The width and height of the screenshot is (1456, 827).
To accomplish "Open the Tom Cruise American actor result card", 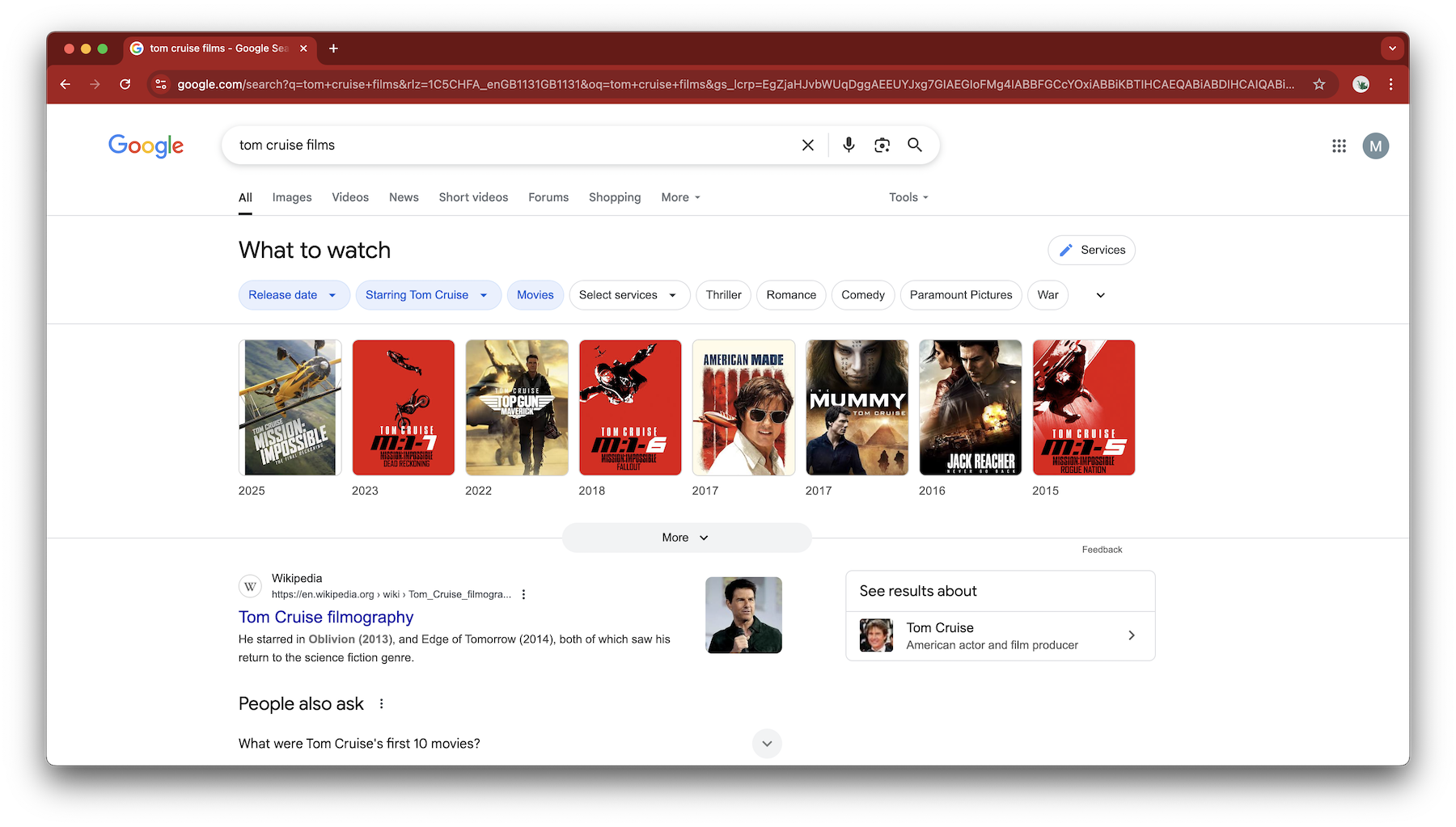I will [x=1001, y=635].
